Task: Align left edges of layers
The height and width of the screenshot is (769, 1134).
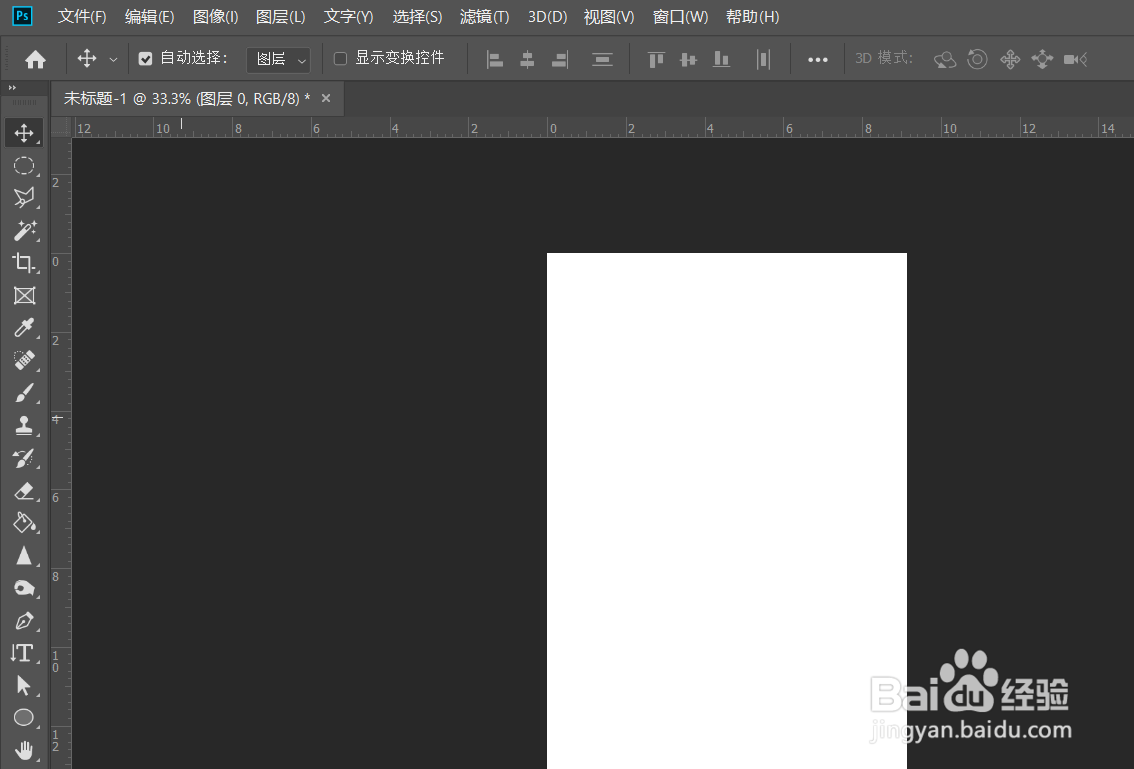Action: click(495, 59)
